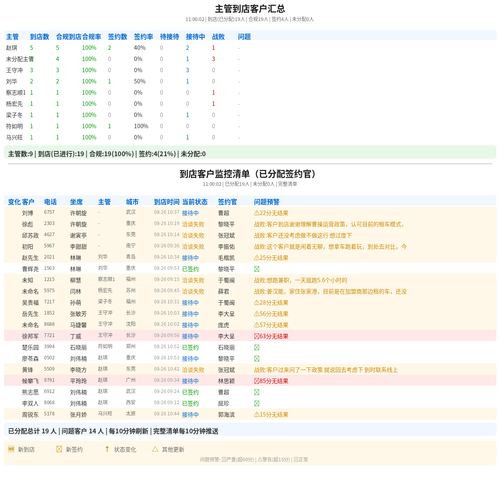This screenshot has width=500, height=482.
Task: Click the 签约率 column header
Action: pyautogui.click(x=143, y=37)
